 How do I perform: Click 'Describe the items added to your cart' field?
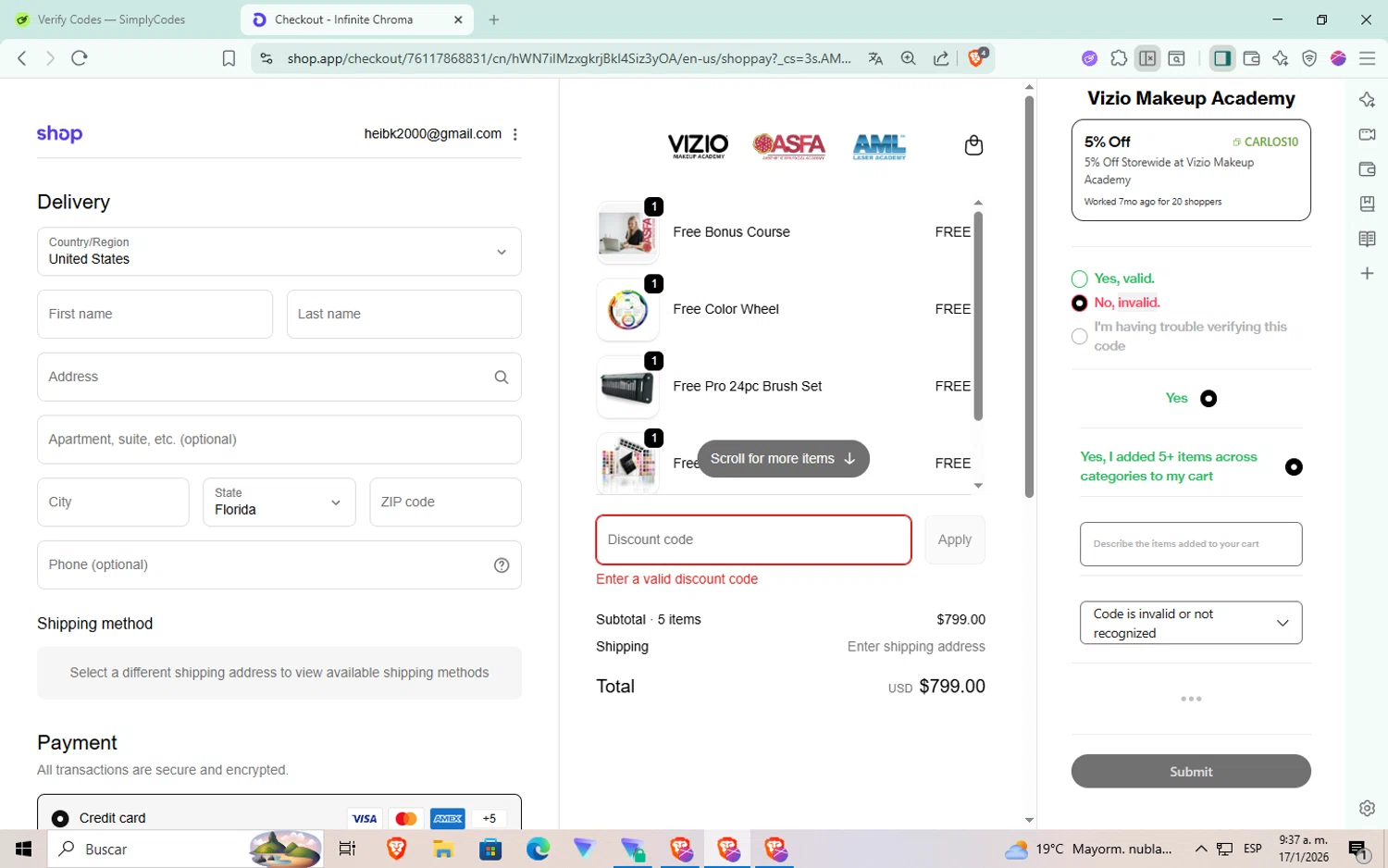click(1191, 544)
